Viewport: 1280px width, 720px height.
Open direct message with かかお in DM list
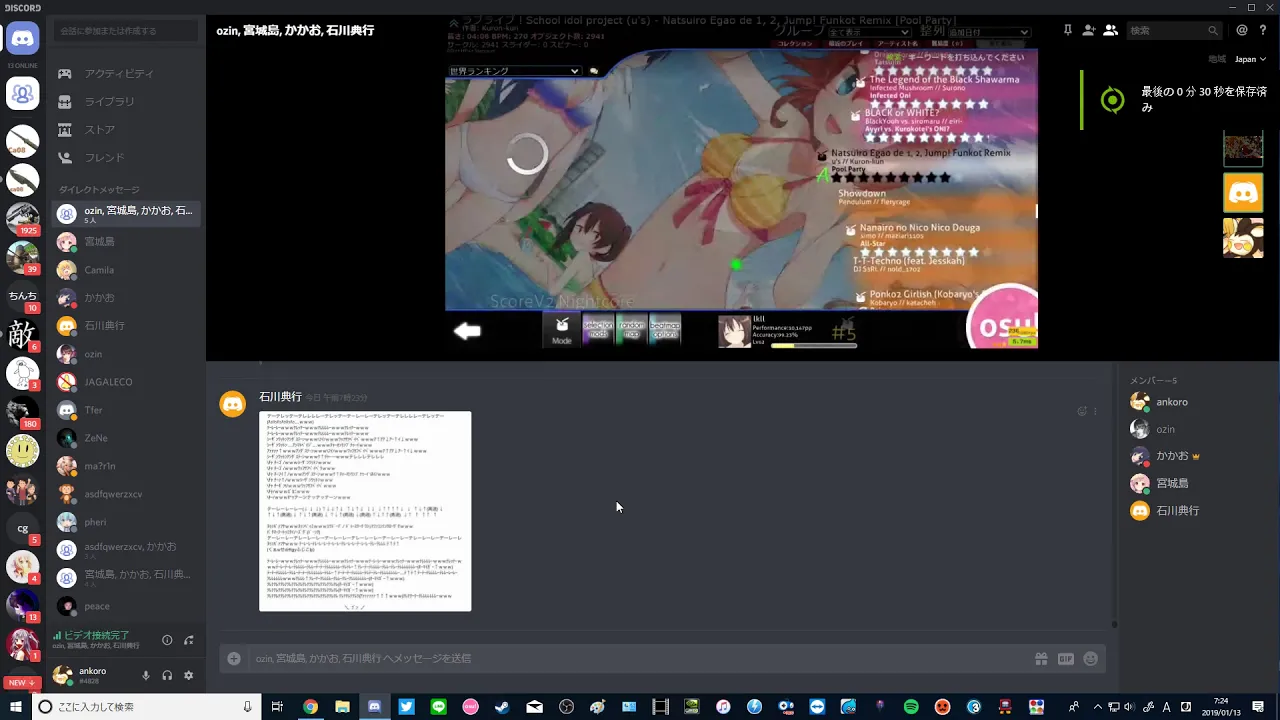tap(126, 297)
